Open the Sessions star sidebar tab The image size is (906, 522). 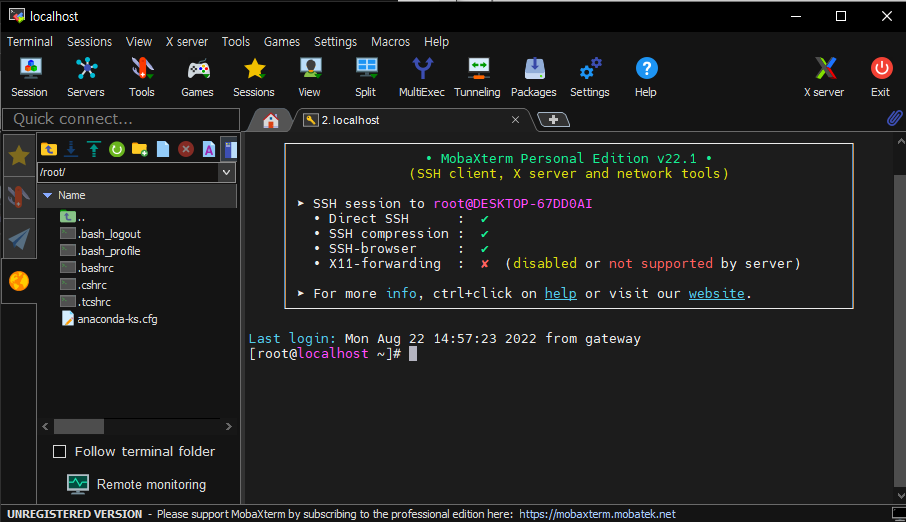pos(19,155)
